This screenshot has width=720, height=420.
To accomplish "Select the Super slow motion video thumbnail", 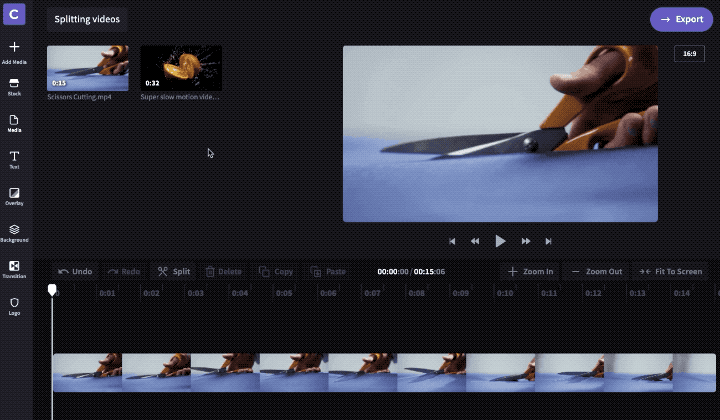I will pyautogui.click(x=181, y=68).
